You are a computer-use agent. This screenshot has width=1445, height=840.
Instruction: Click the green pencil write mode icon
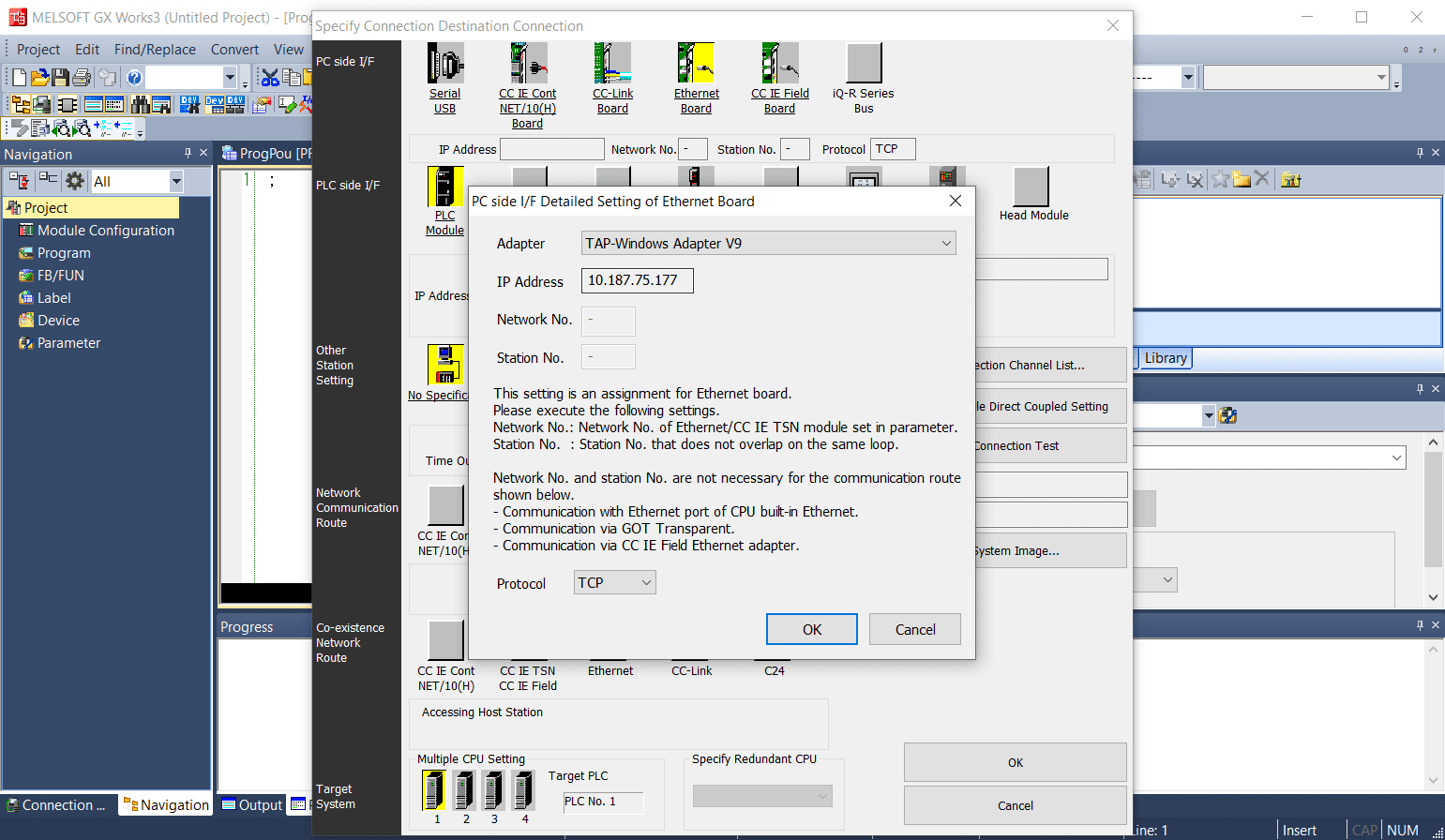point(287,104)
